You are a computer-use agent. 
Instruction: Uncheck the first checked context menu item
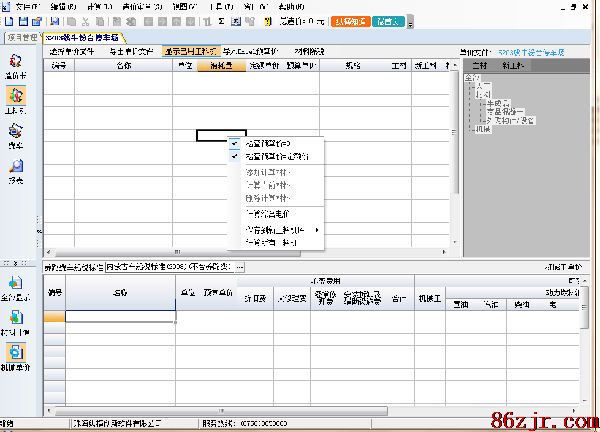(271, 143)
